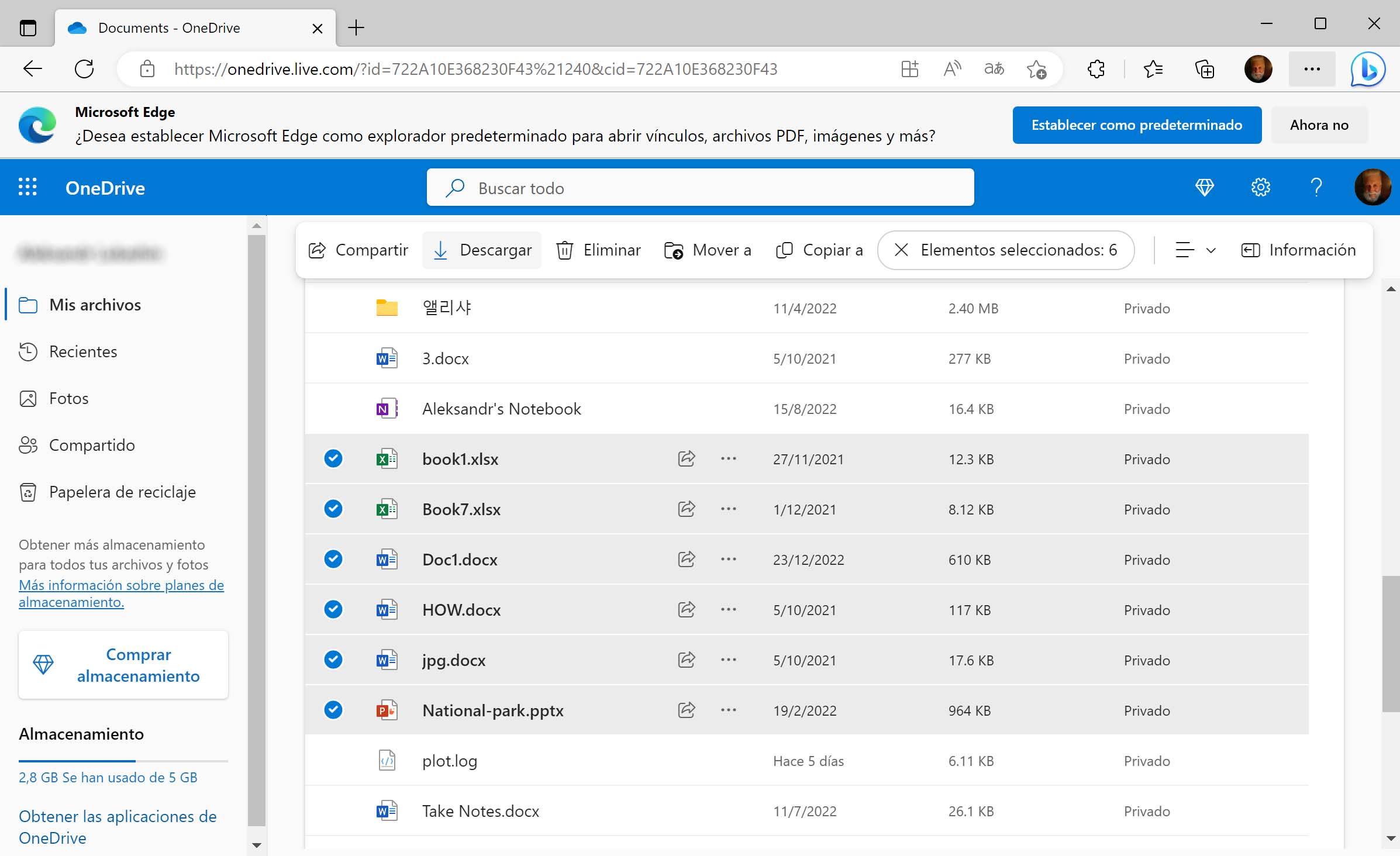The width and height of the screenshot is (1400, 856).
Task: Open the Aleksandr's Notebook file
Action: (501, 409)
